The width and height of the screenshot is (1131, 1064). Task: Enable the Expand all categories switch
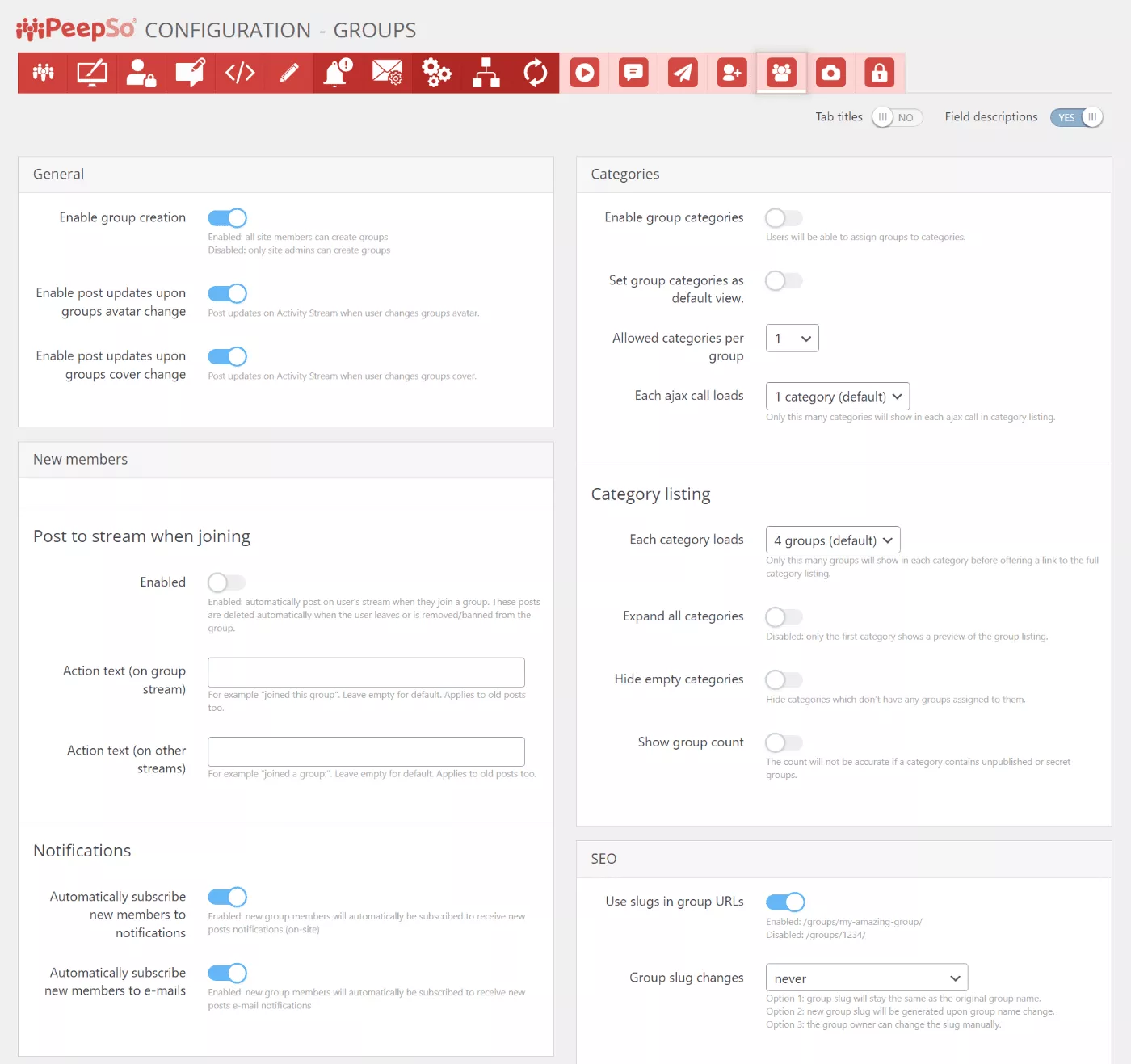click(x=784, y=617)
